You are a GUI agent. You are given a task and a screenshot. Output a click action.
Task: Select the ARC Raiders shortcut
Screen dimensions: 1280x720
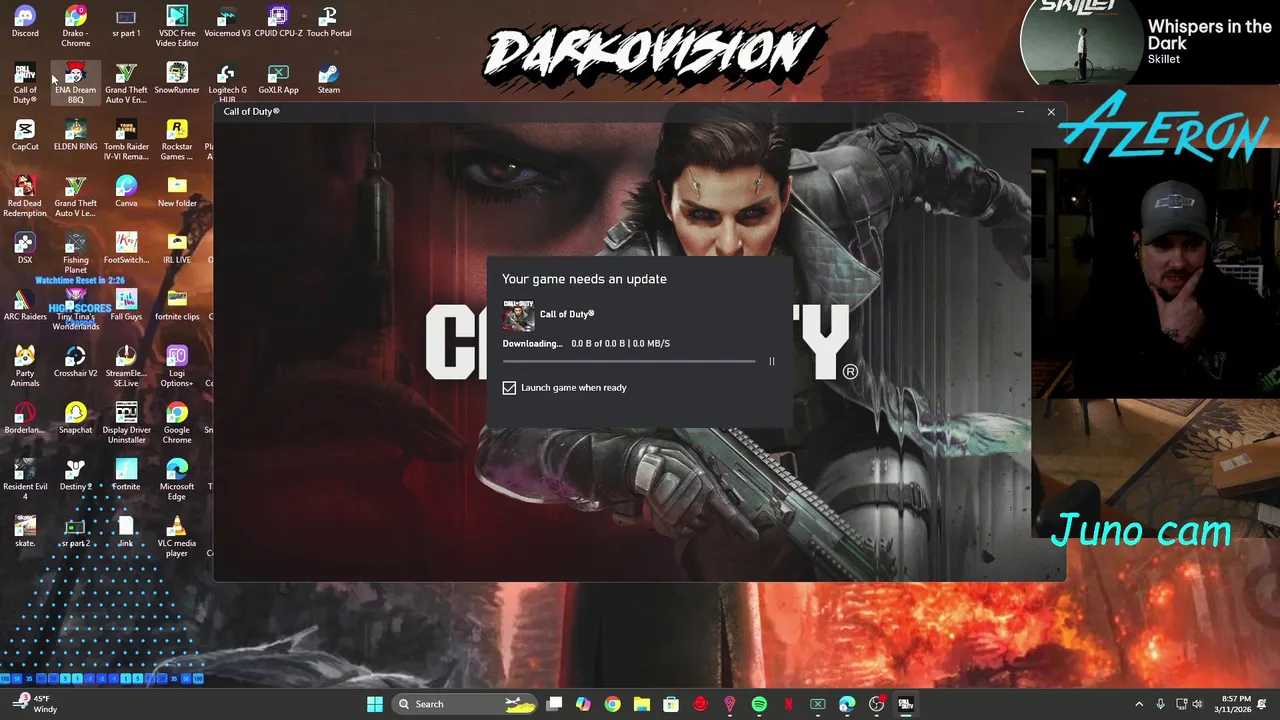coord(25,305)
